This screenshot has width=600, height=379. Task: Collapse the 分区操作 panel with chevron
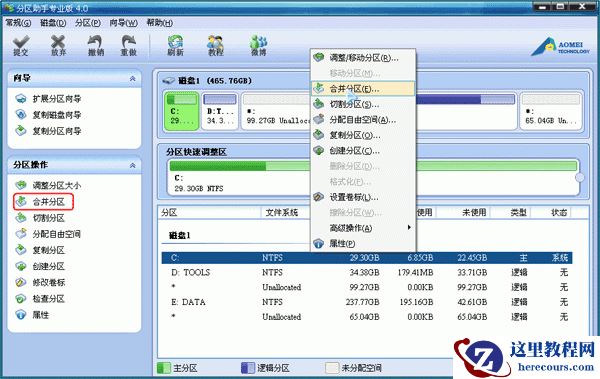132,165
